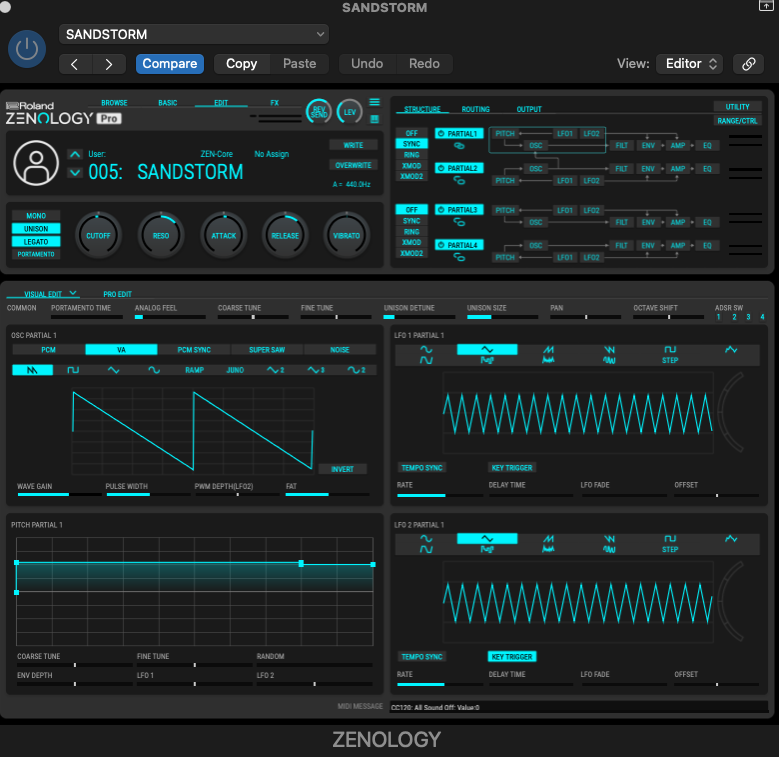Switch to the BROWSE tab
This screenshot has height=757, width=779.
pos(114,103)
